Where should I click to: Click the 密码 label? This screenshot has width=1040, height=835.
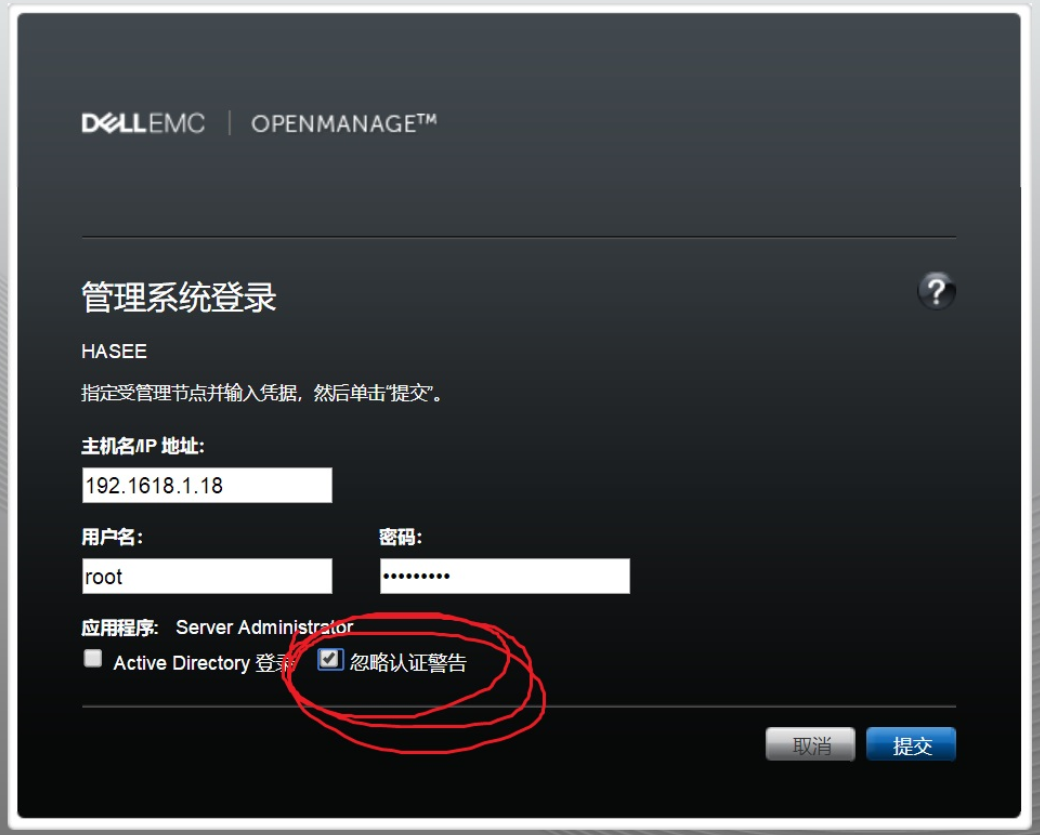401,537
